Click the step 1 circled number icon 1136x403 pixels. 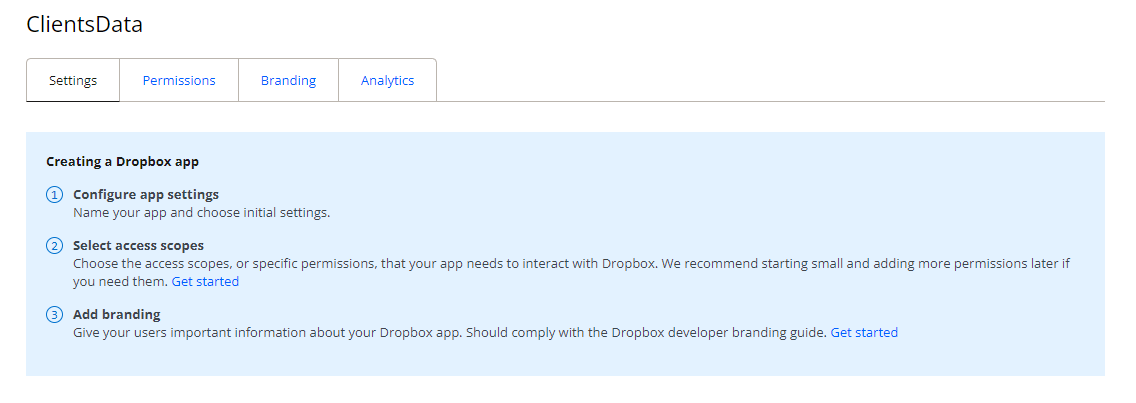(55, 195)
